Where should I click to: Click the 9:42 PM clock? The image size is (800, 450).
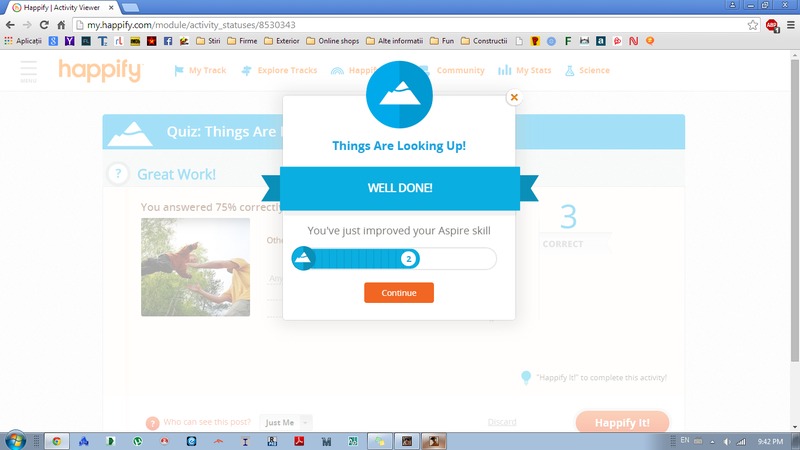pyautogui.click(x=770, y=441)
